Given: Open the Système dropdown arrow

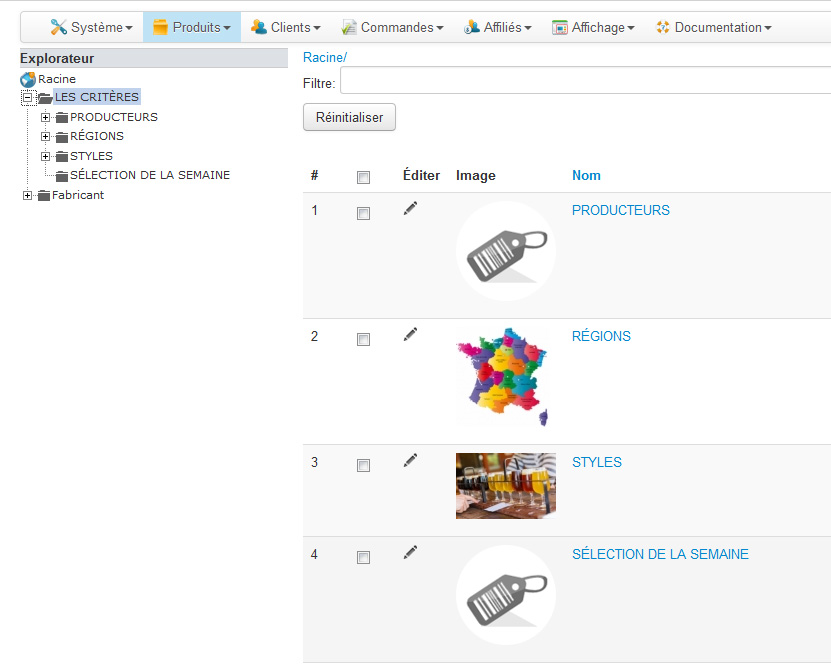Looking at the screenshot, I should pos(129,28).
